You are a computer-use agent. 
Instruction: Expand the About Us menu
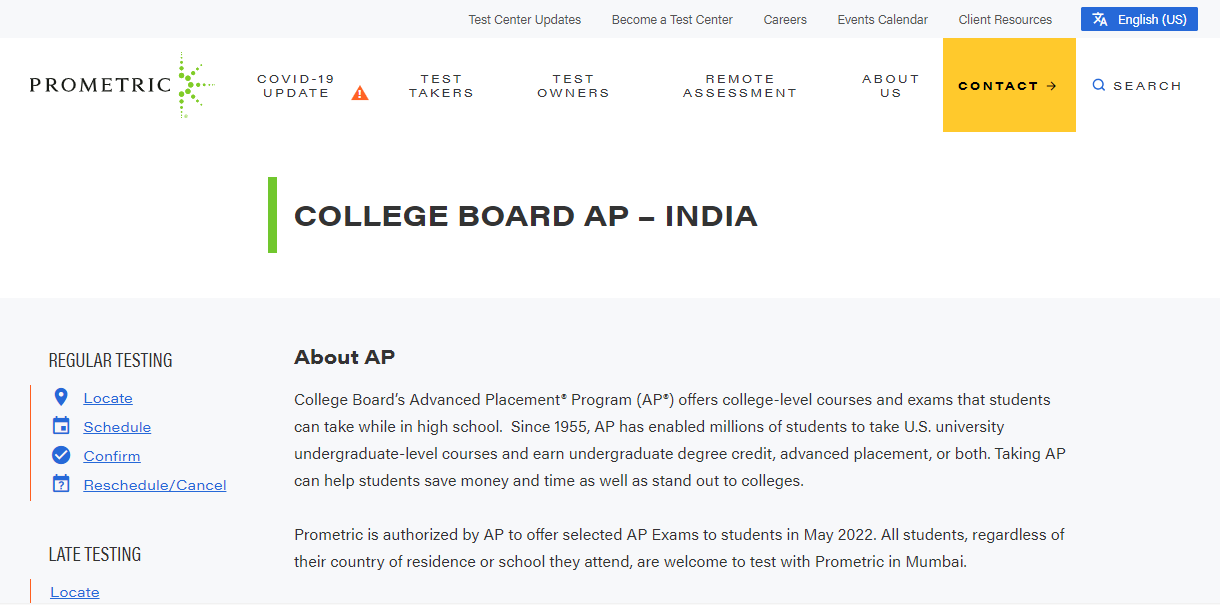891,86
